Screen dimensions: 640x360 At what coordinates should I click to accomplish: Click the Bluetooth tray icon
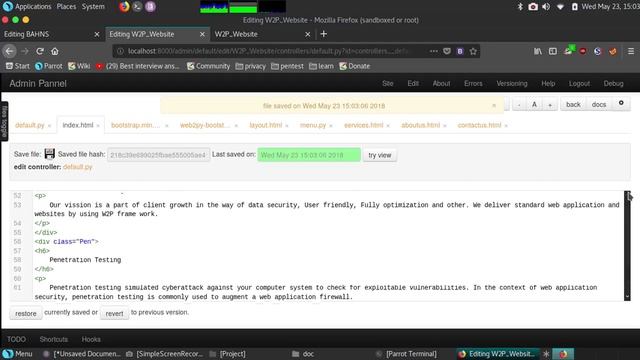tap(520, 7)
